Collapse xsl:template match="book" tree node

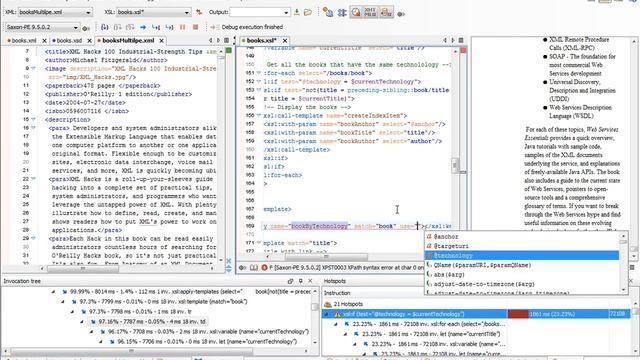click(63, 302)
